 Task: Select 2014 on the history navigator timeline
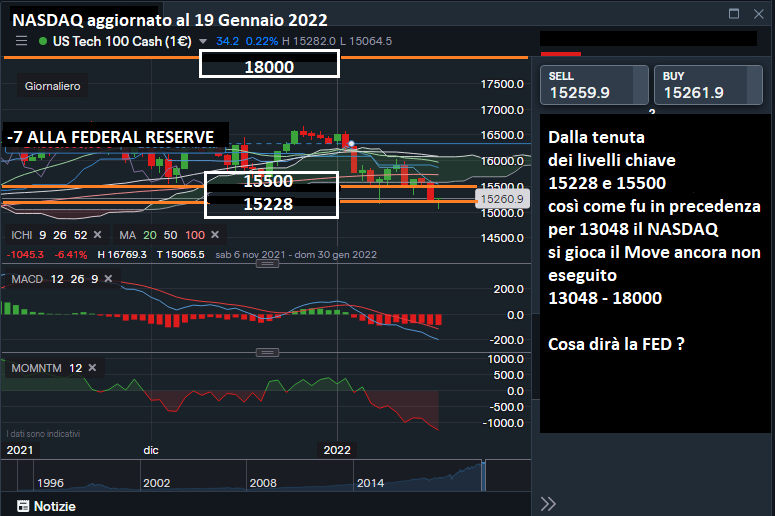click(370, 483)
